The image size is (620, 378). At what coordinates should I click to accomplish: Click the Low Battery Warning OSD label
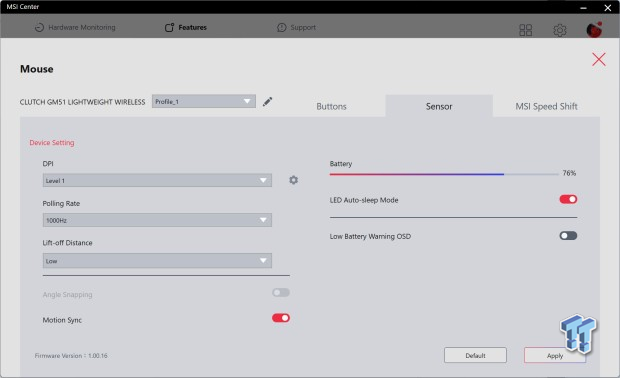click(370, 236)
